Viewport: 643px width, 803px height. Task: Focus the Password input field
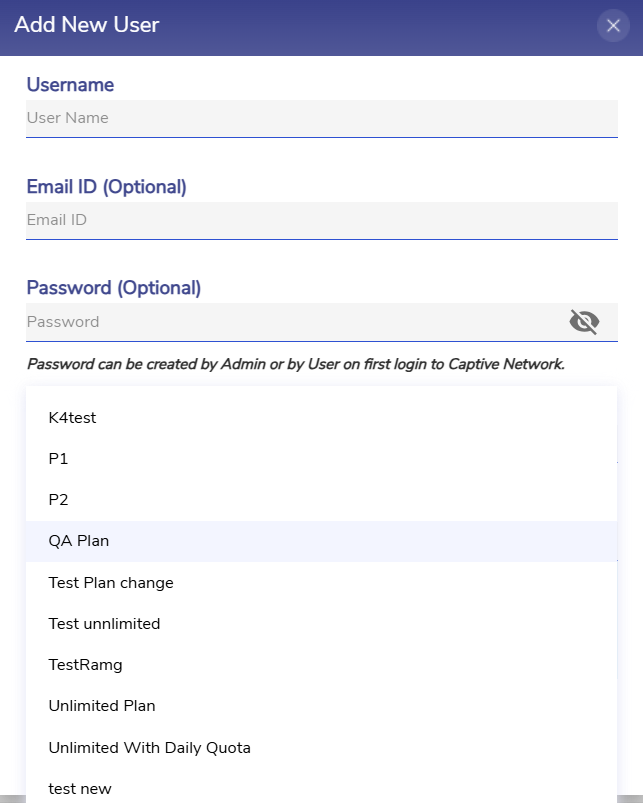pos(295,322)
